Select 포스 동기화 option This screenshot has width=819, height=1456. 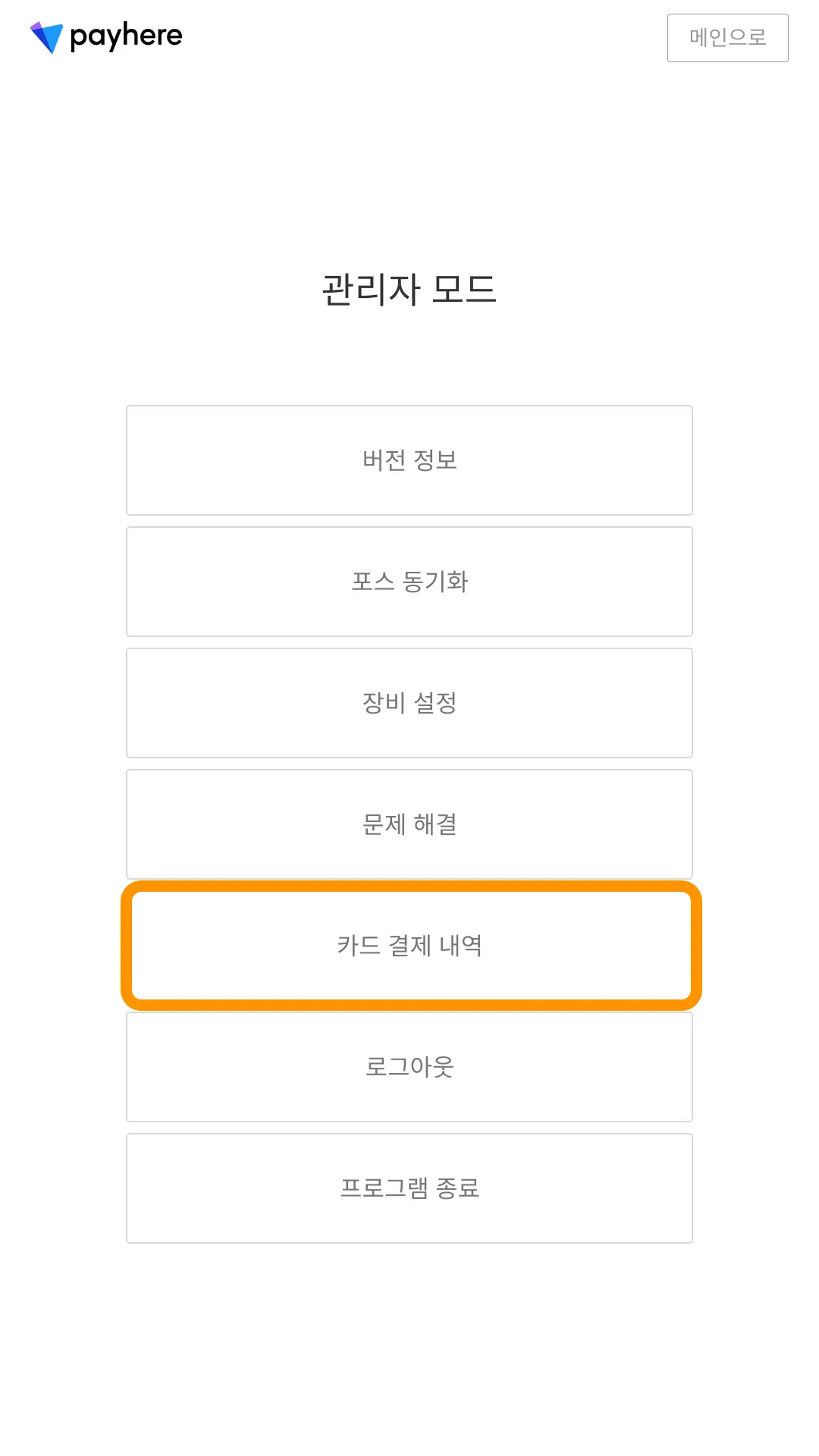click(409, 582)
